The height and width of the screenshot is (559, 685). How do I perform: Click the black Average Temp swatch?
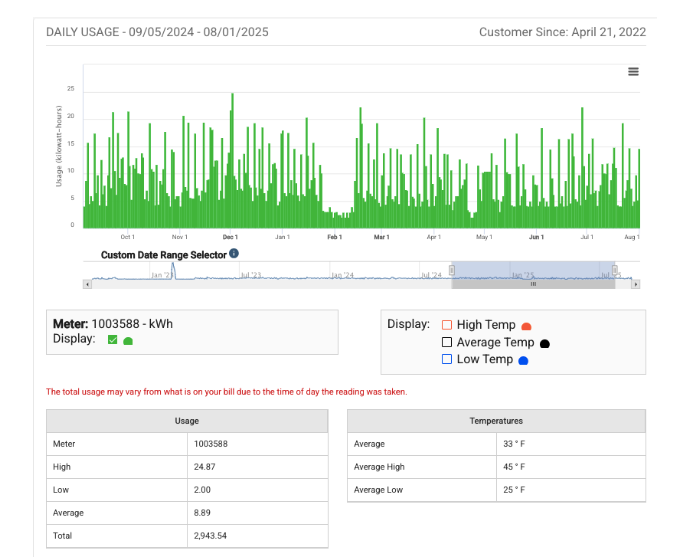coord(545,344)
